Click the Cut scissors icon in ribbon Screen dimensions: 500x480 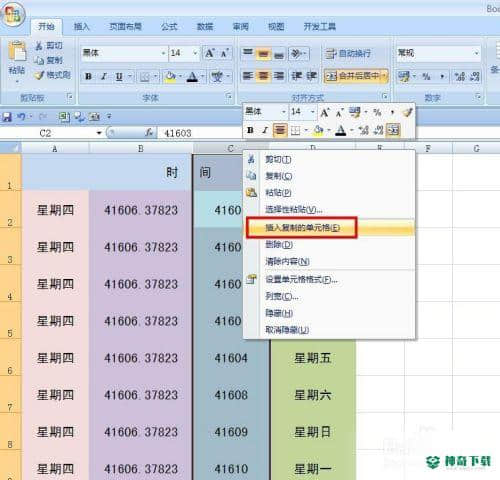pyautogui.click(x=39, y=46)
